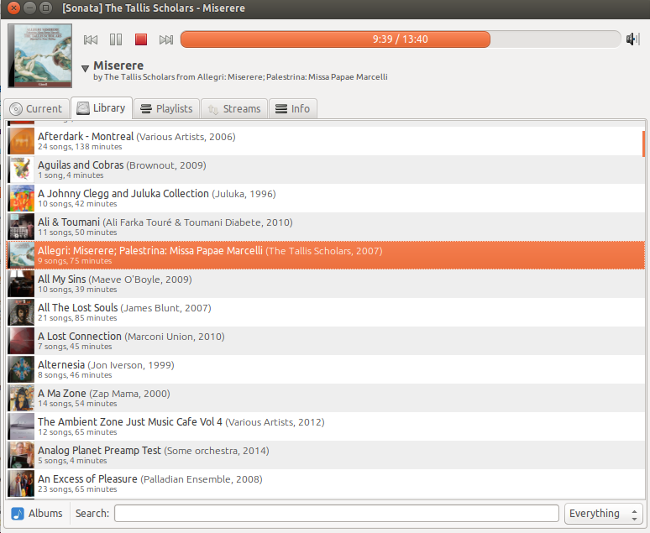The width and height of the screenshot is (650, 533).
Task: Open the Playlists tab
Action: (166, 108)
